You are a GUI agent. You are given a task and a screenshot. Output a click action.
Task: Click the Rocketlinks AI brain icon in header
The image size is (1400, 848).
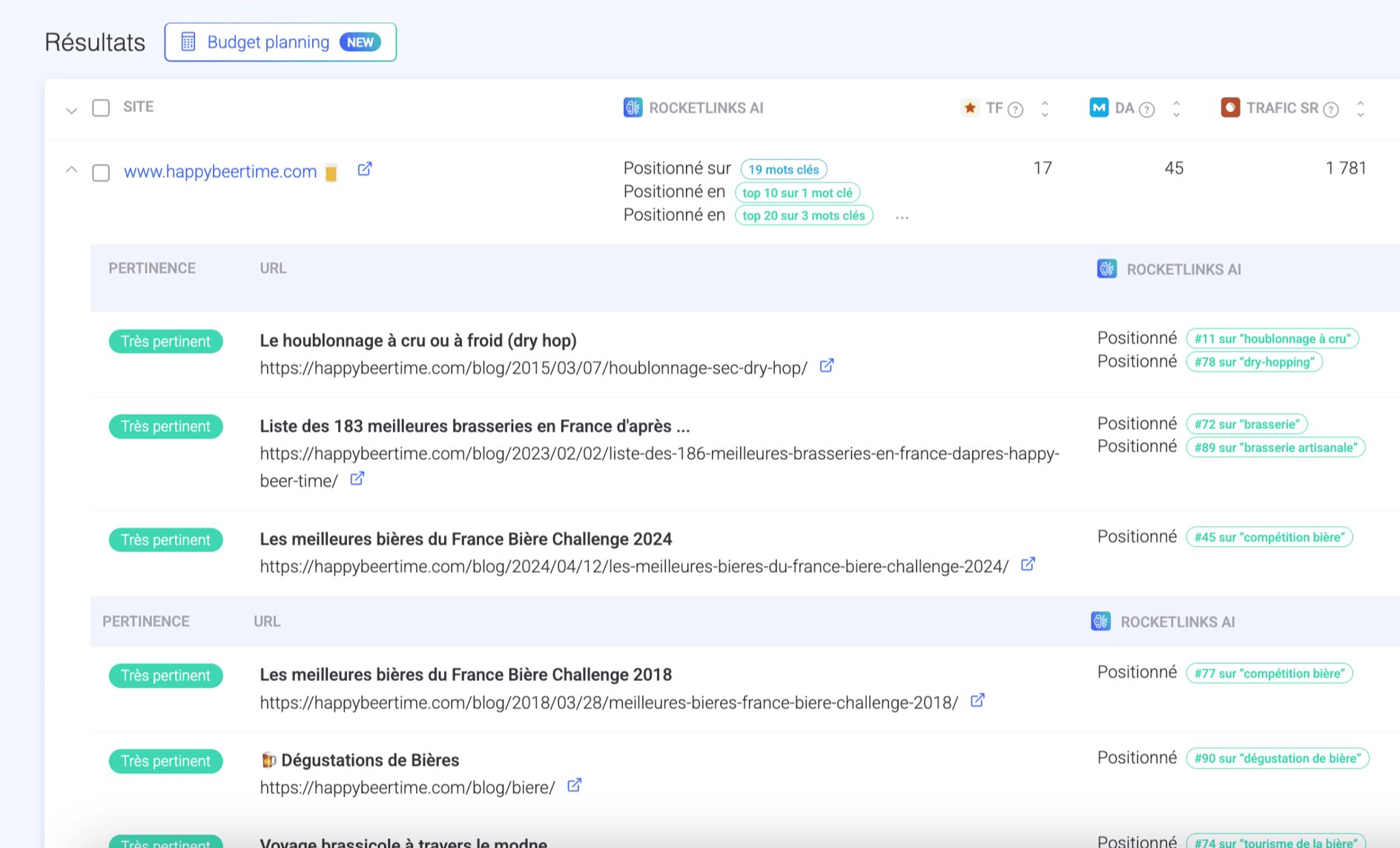633,108
